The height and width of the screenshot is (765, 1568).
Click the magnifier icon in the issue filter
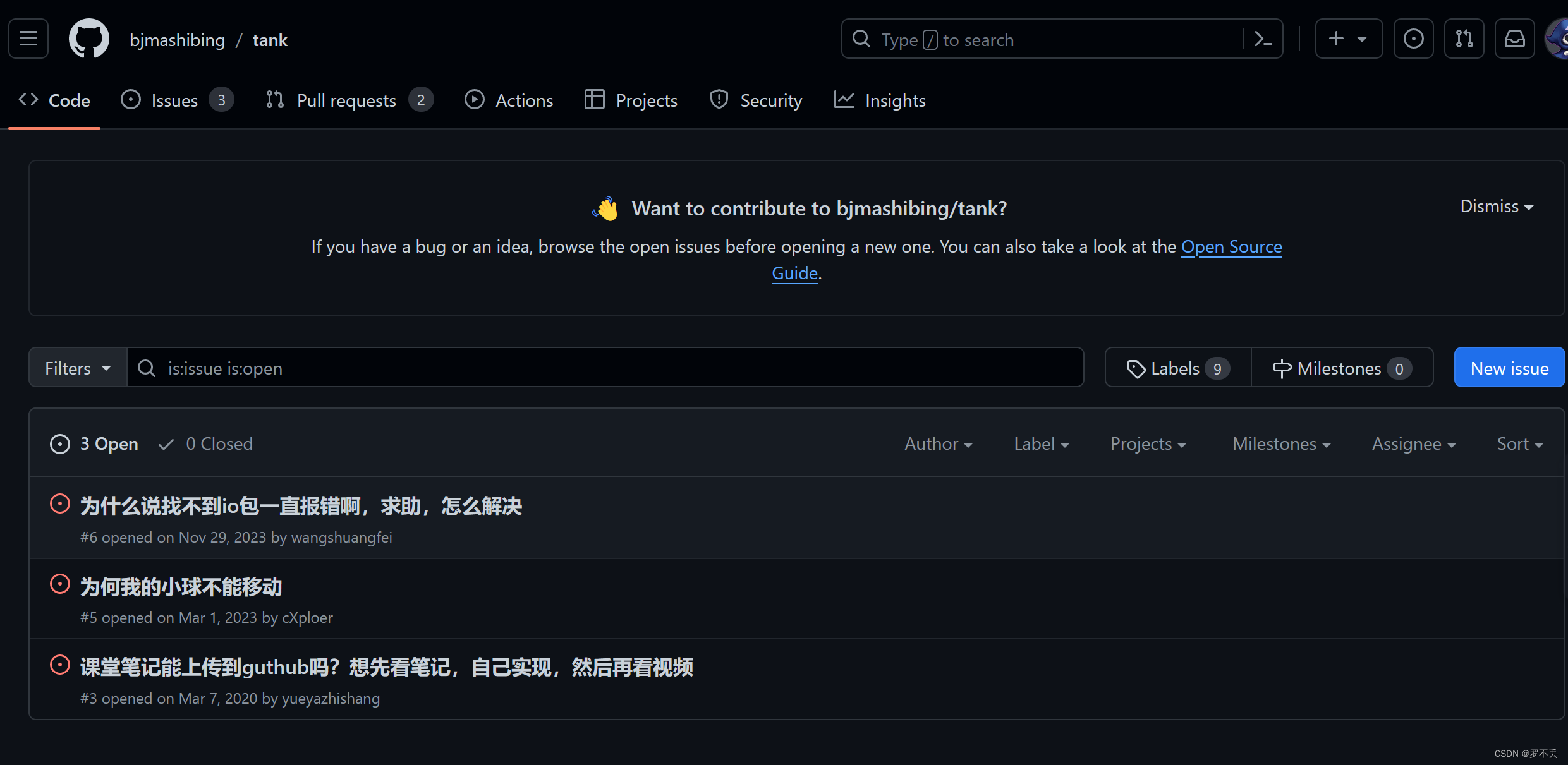(x=147, y=368)
